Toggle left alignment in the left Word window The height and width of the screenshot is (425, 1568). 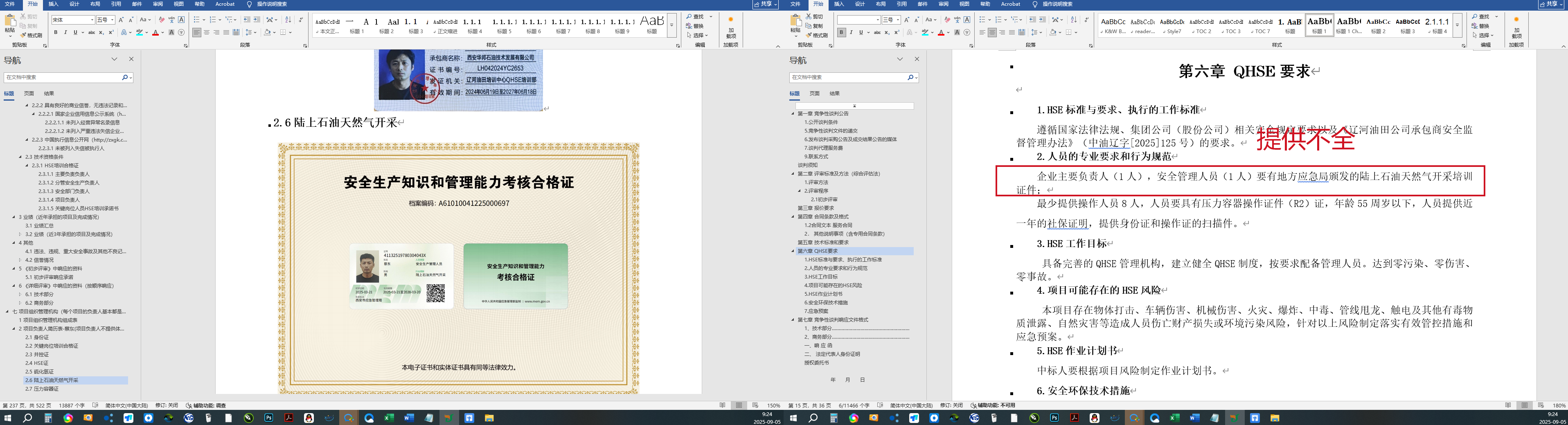point(196,32)
